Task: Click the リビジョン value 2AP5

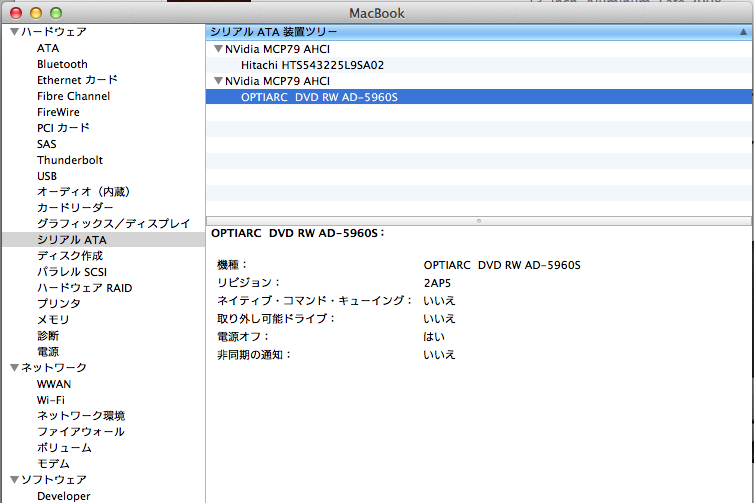Action: (437, 283)
